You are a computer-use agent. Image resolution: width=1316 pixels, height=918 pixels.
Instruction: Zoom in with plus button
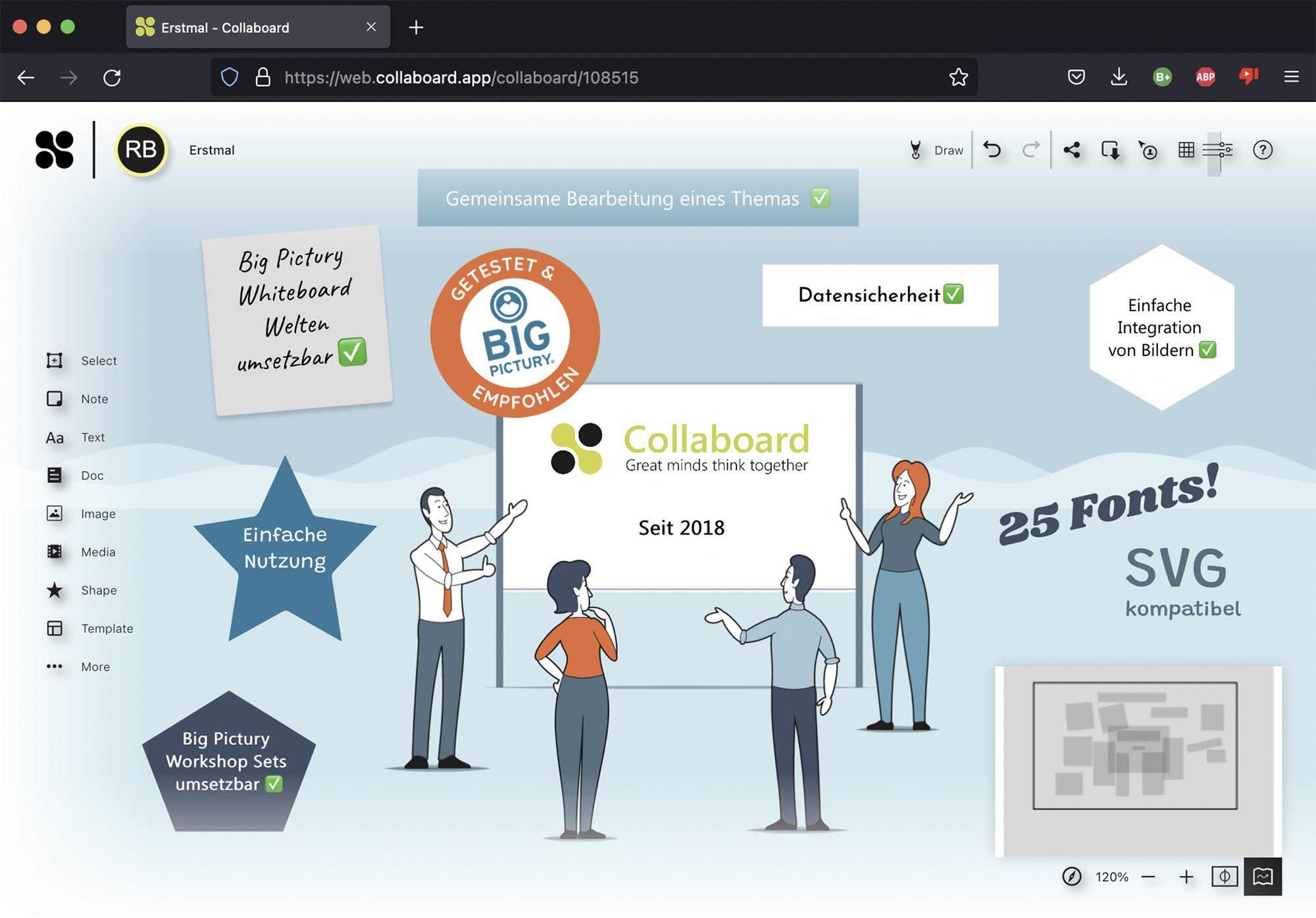(1186, 877)
